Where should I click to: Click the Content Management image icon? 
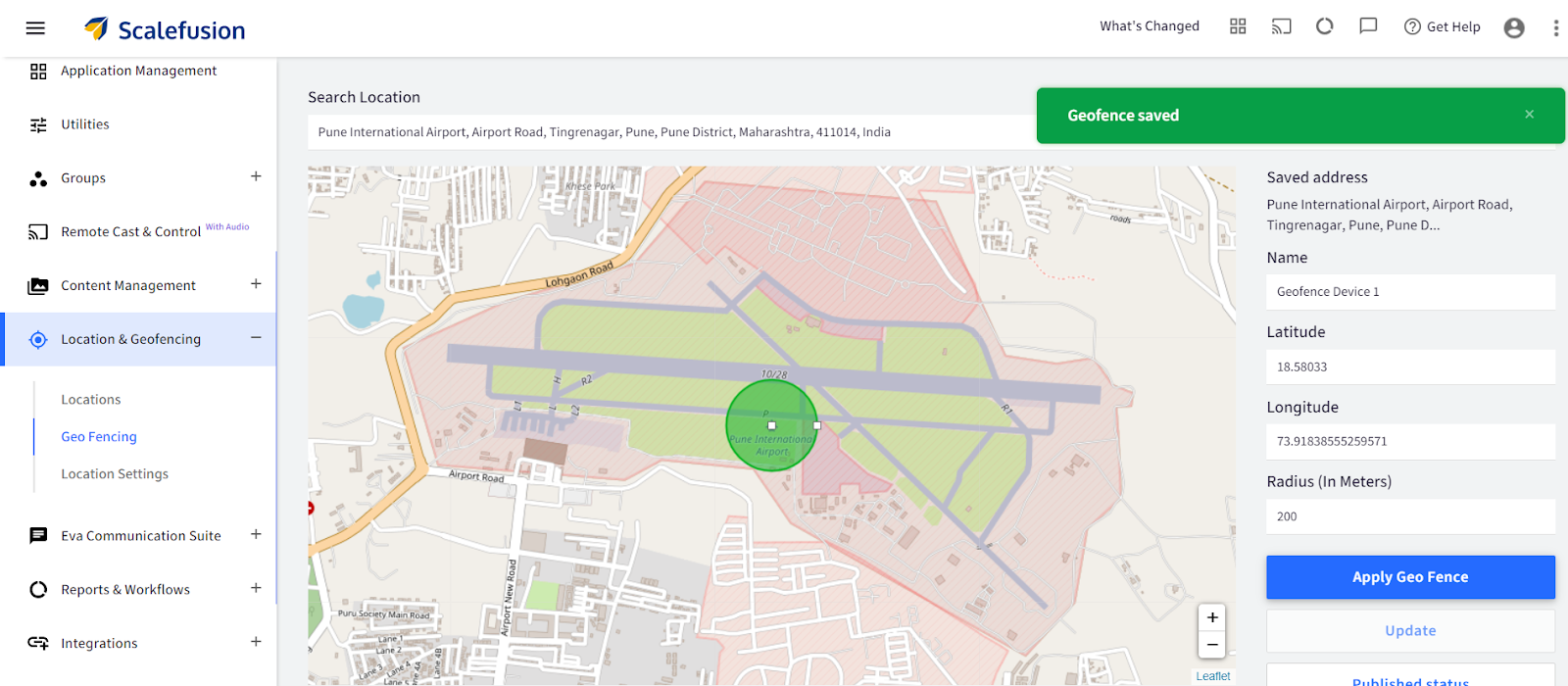pyautogui.click(x=38, y=286)
